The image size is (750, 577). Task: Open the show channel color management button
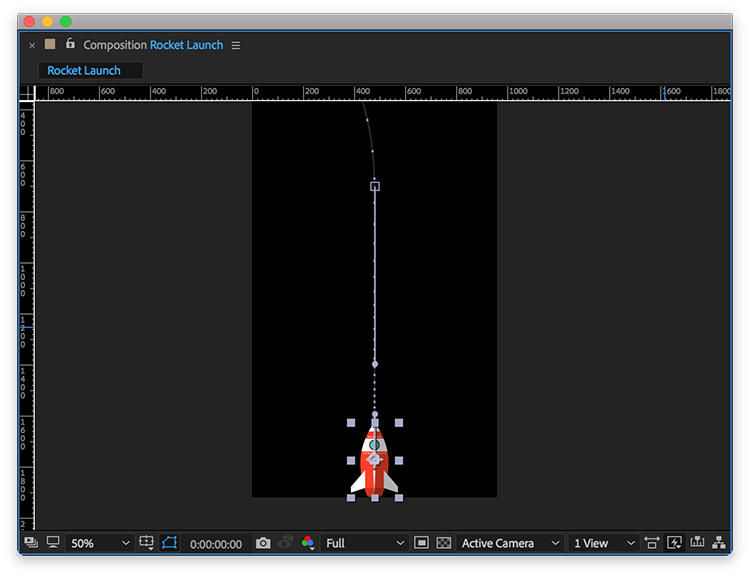pyautogui.click(x=308, y=543)
